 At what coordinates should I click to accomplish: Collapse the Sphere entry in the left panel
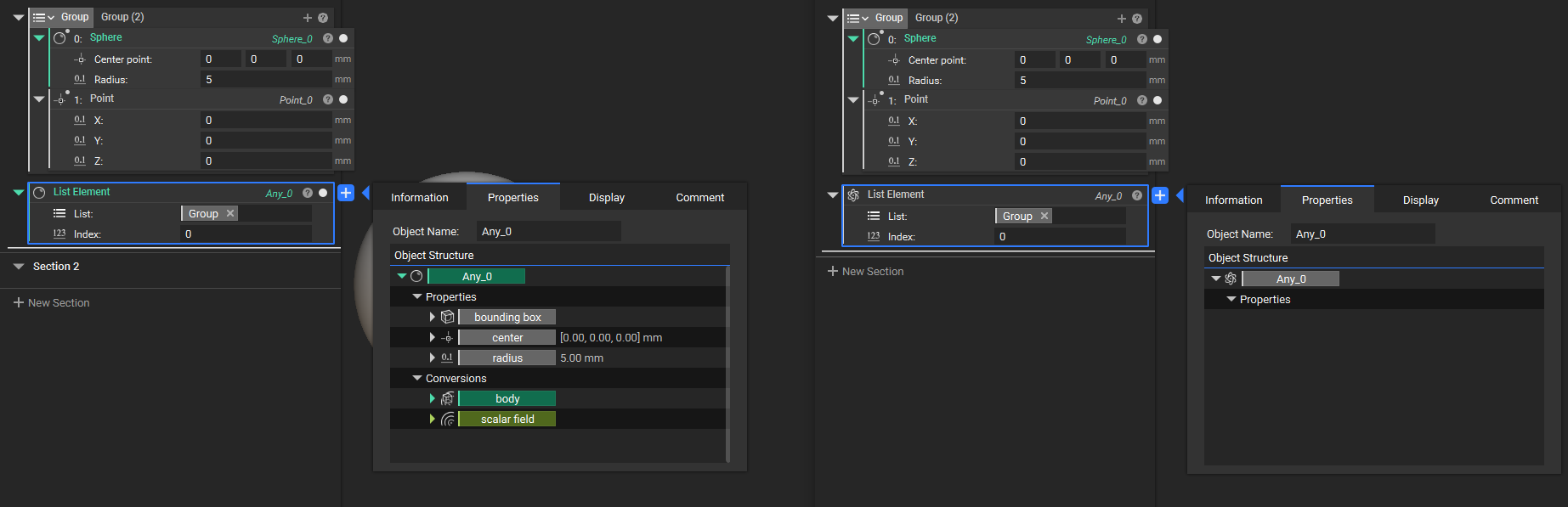(39, 37)
